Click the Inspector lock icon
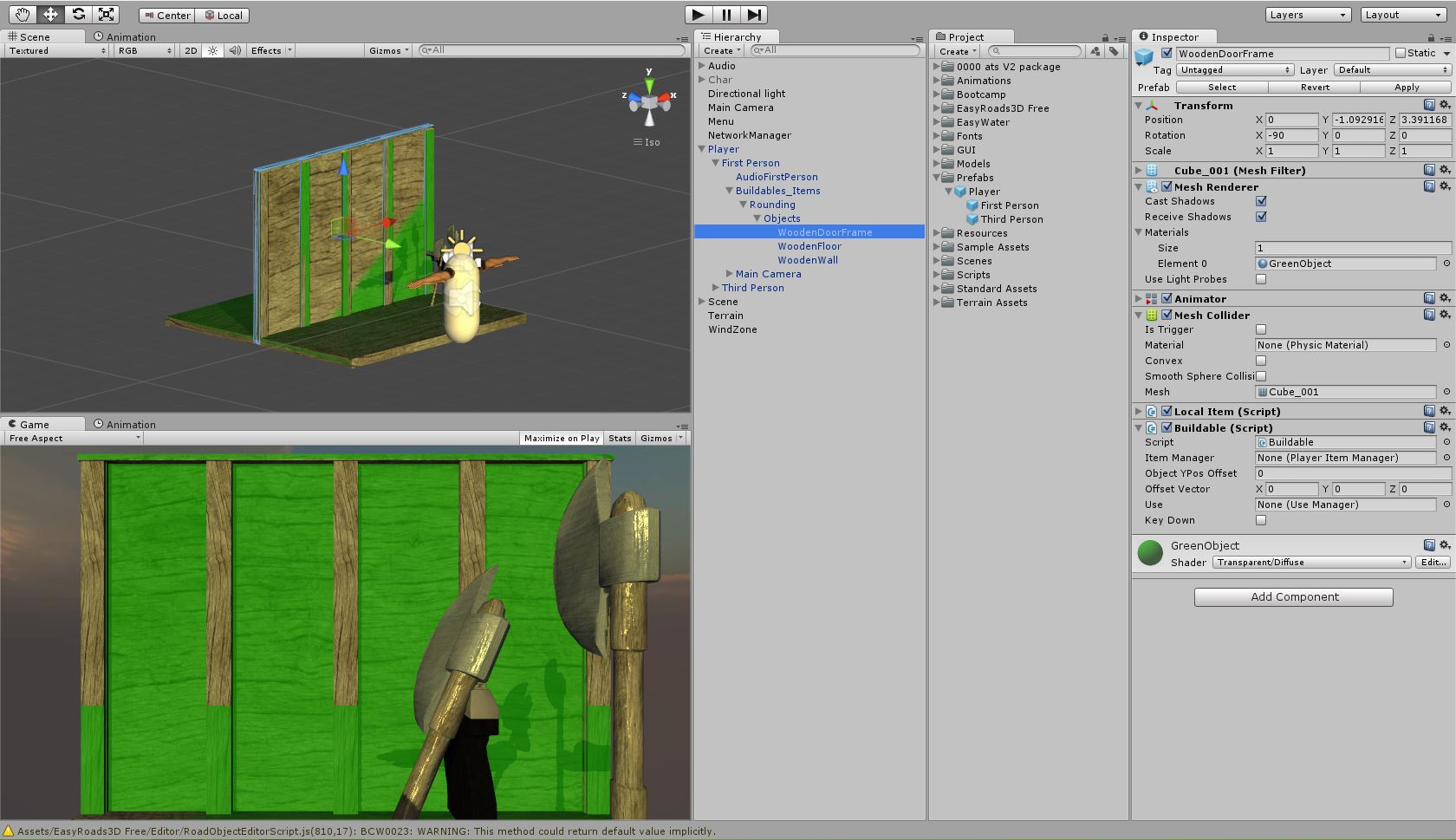The image size is (1456, 840). 1430,37
